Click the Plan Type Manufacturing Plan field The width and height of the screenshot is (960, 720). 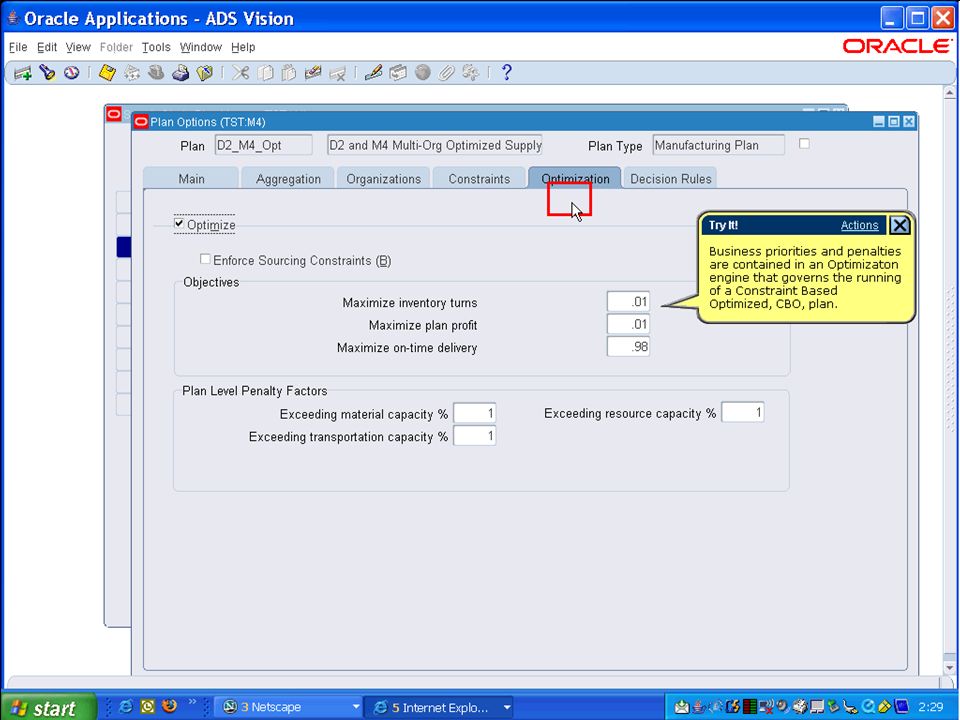pos(719,145)
